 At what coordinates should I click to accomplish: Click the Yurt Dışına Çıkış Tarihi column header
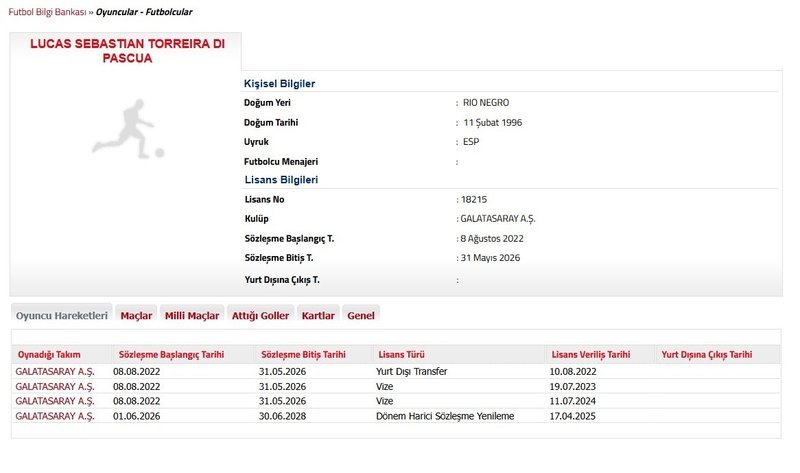(x=707, y=355)
